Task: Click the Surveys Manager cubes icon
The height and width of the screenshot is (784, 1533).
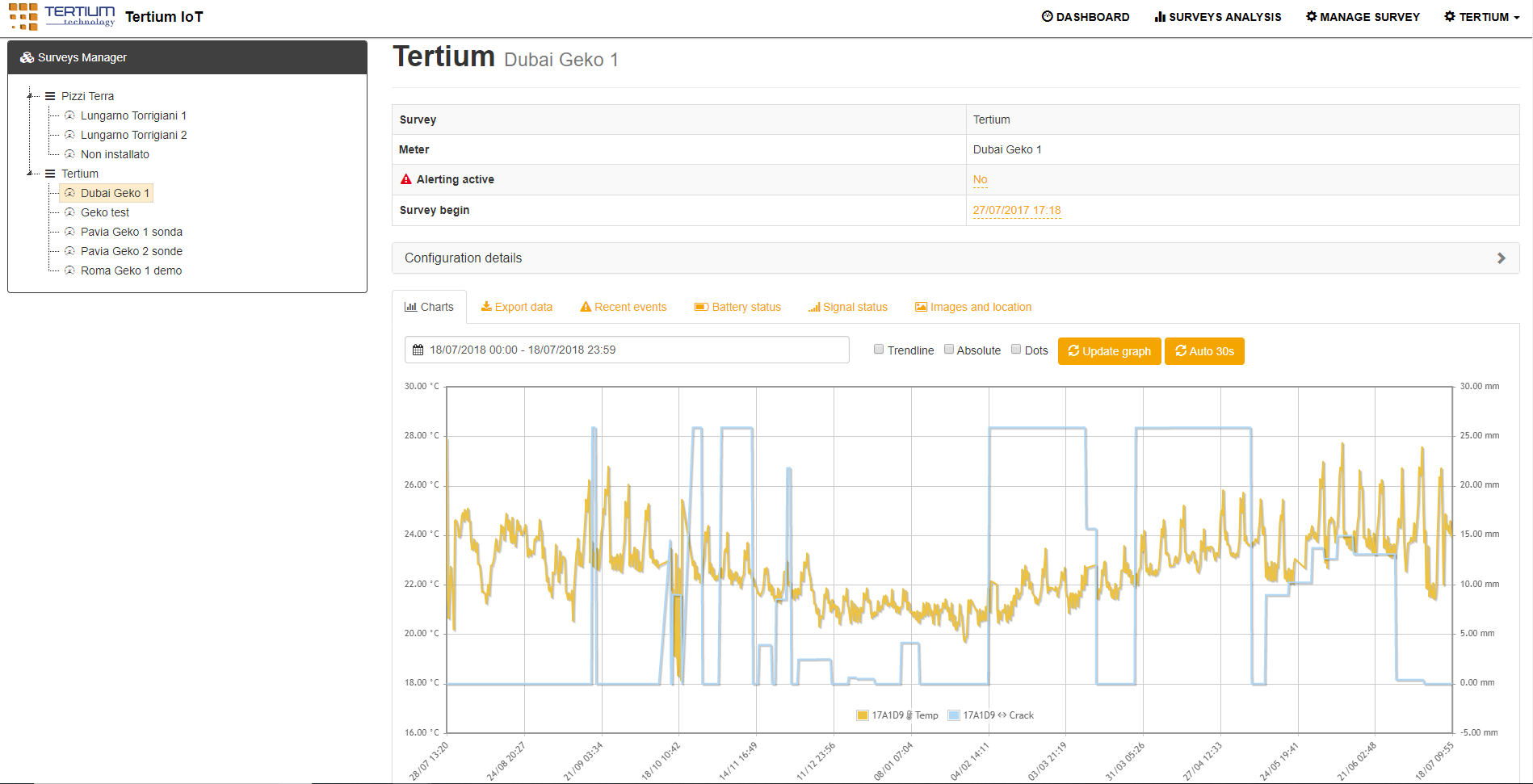Action: point(27,57)
